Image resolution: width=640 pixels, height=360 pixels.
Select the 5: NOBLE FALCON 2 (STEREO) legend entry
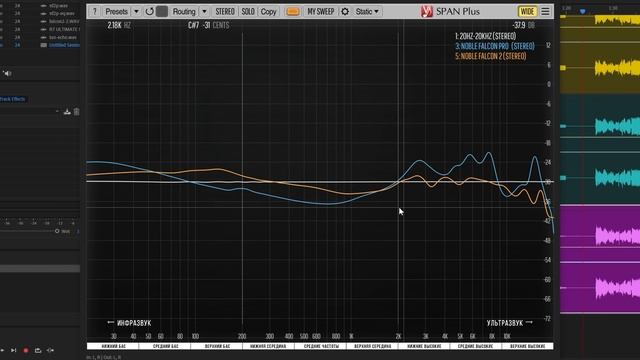[x=491, y=56]
